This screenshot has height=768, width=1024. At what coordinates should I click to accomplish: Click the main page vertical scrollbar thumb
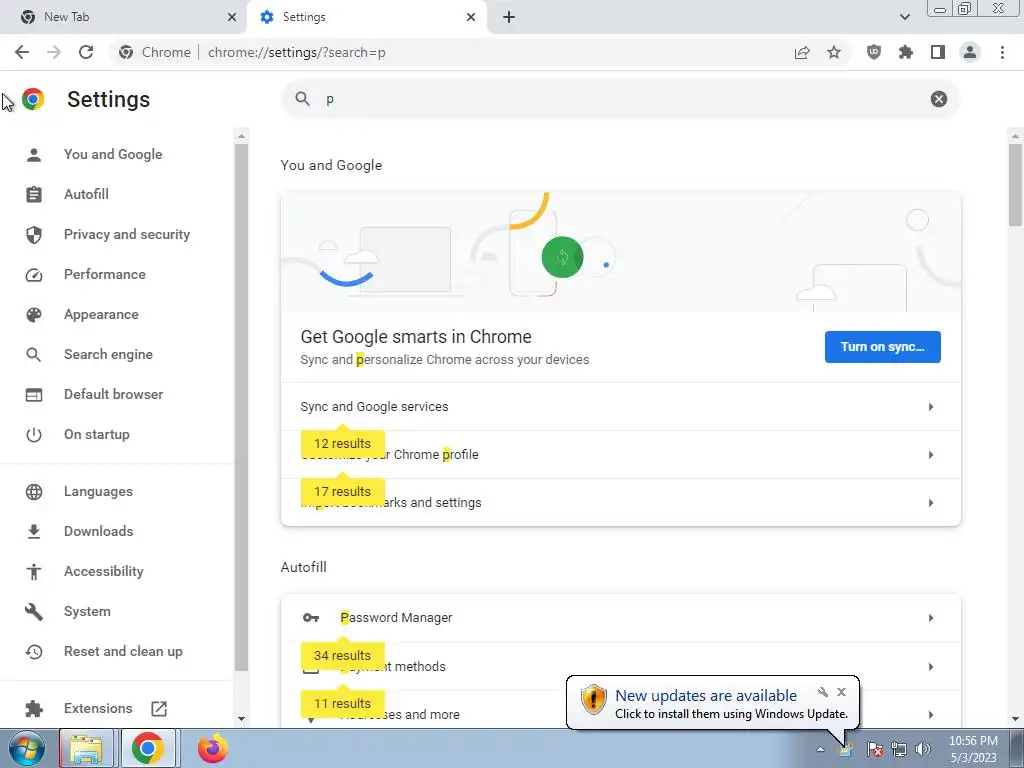tap(1015, 185)
